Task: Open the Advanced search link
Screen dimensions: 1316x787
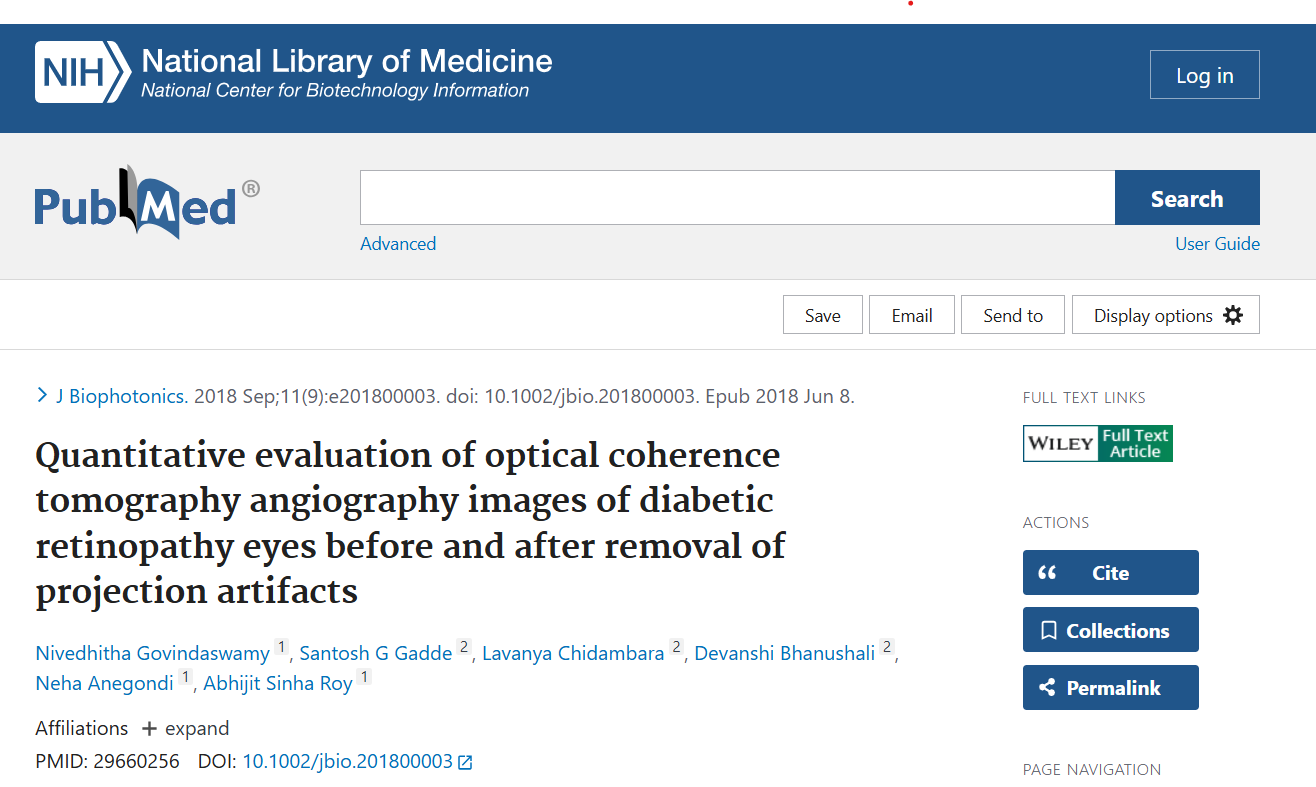Action: (x=397, y=243)
